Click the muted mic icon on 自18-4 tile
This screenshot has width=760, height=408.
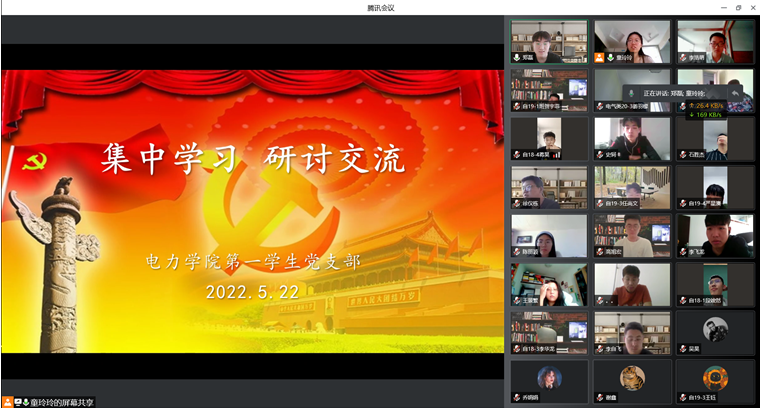517,155
